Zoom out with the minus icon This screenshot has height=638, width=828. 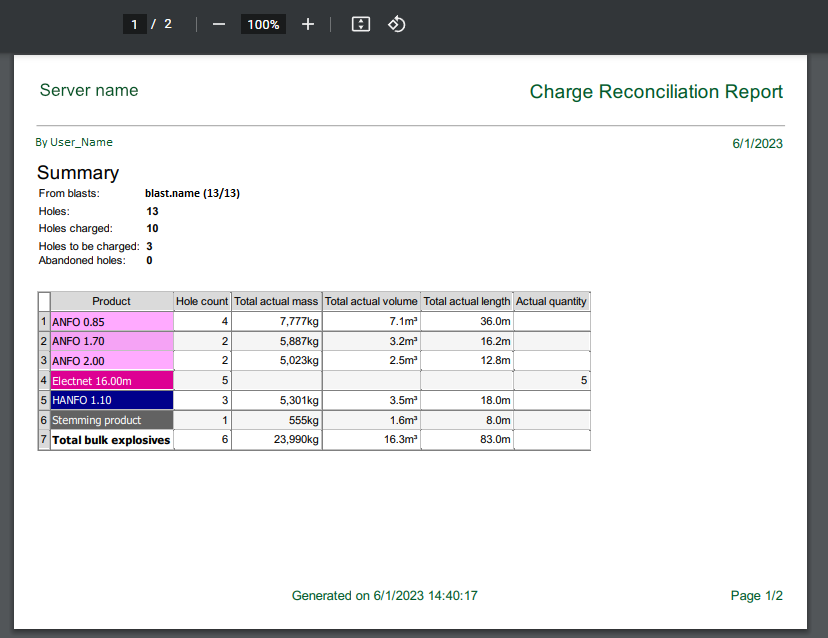tap(219, 24)
